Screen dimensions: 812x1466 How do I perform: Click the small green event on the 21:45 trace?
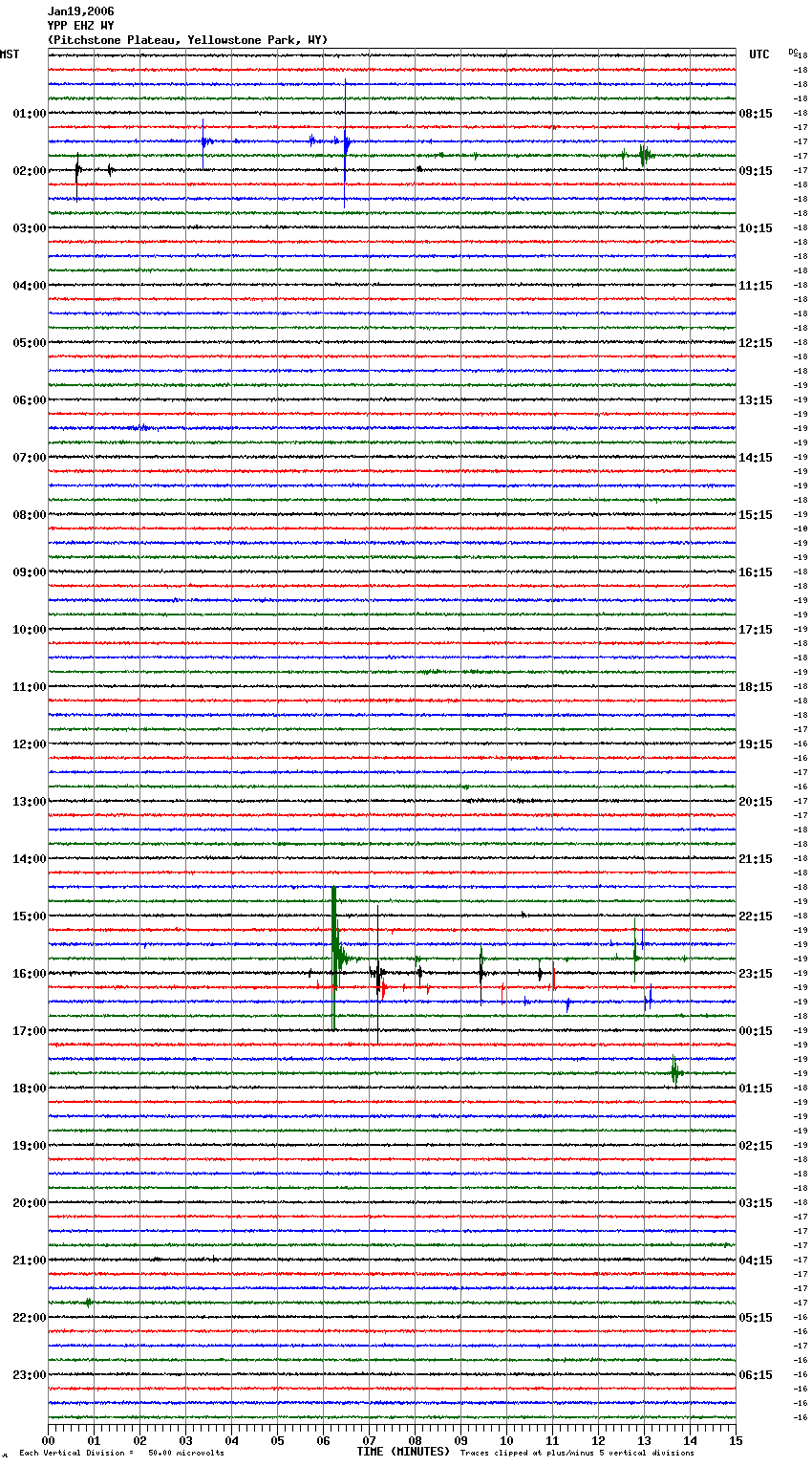point(88,1302)
